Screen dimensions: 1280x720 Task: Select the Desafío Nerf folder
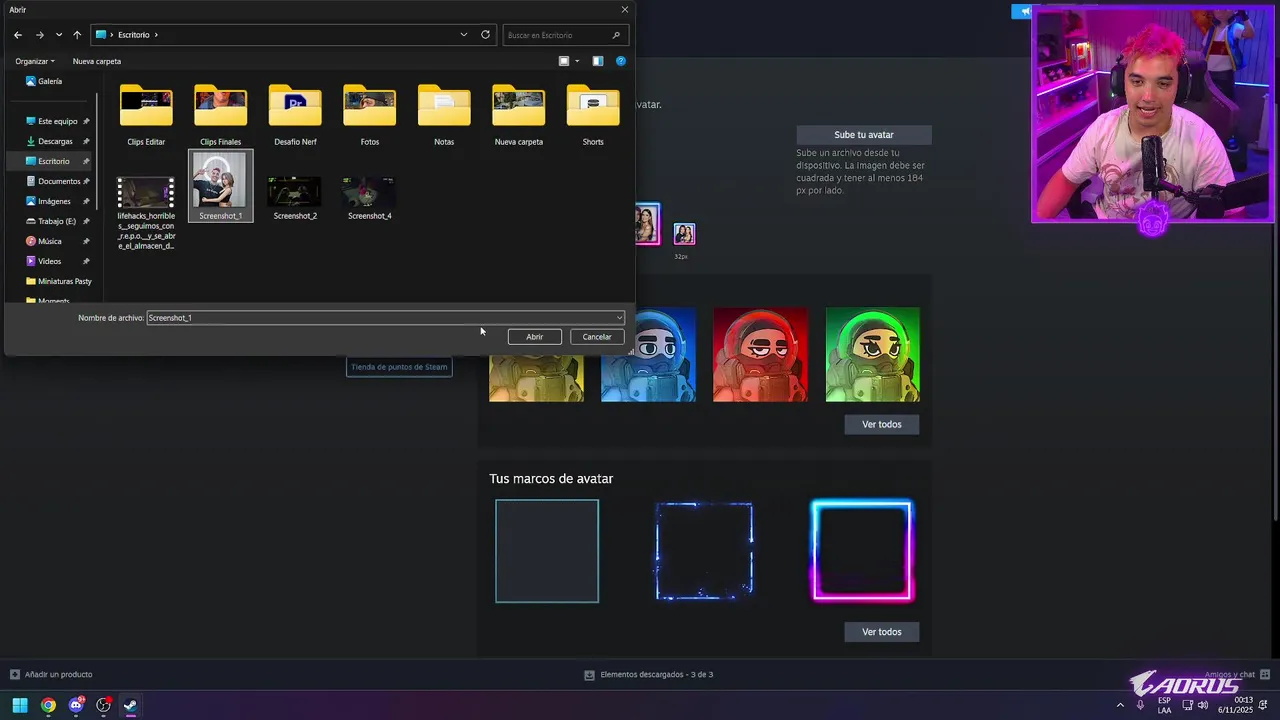[295, 115]
